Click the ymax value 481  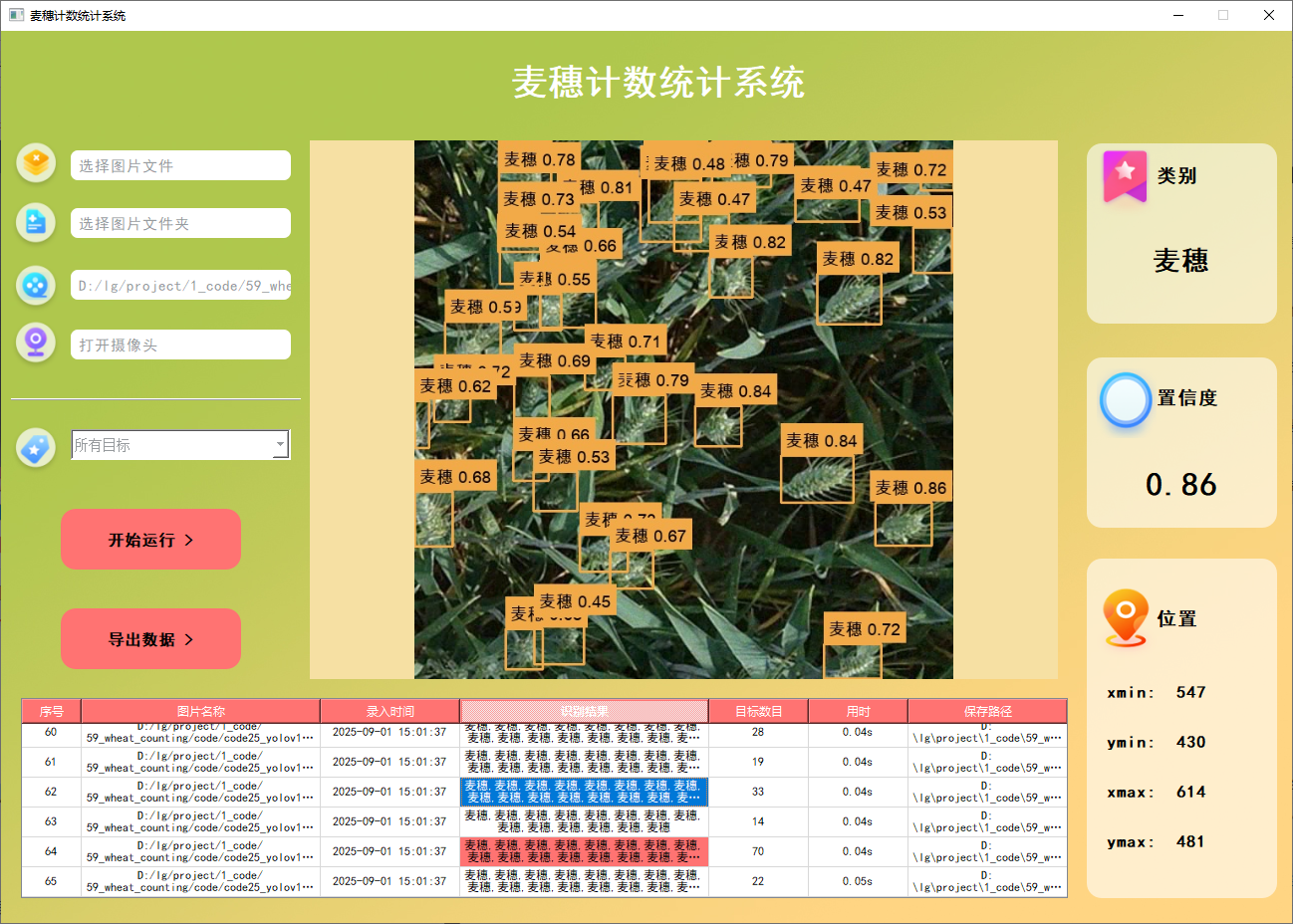(x=1190, y=841)
